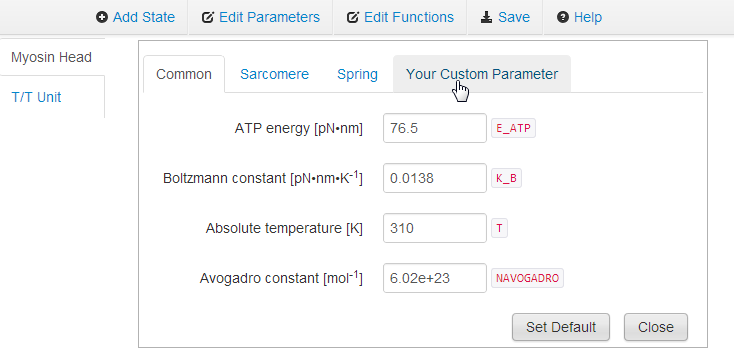Click the Boltzmann constant input field
This screenshot has height=363, width=734.
[435, 178]
